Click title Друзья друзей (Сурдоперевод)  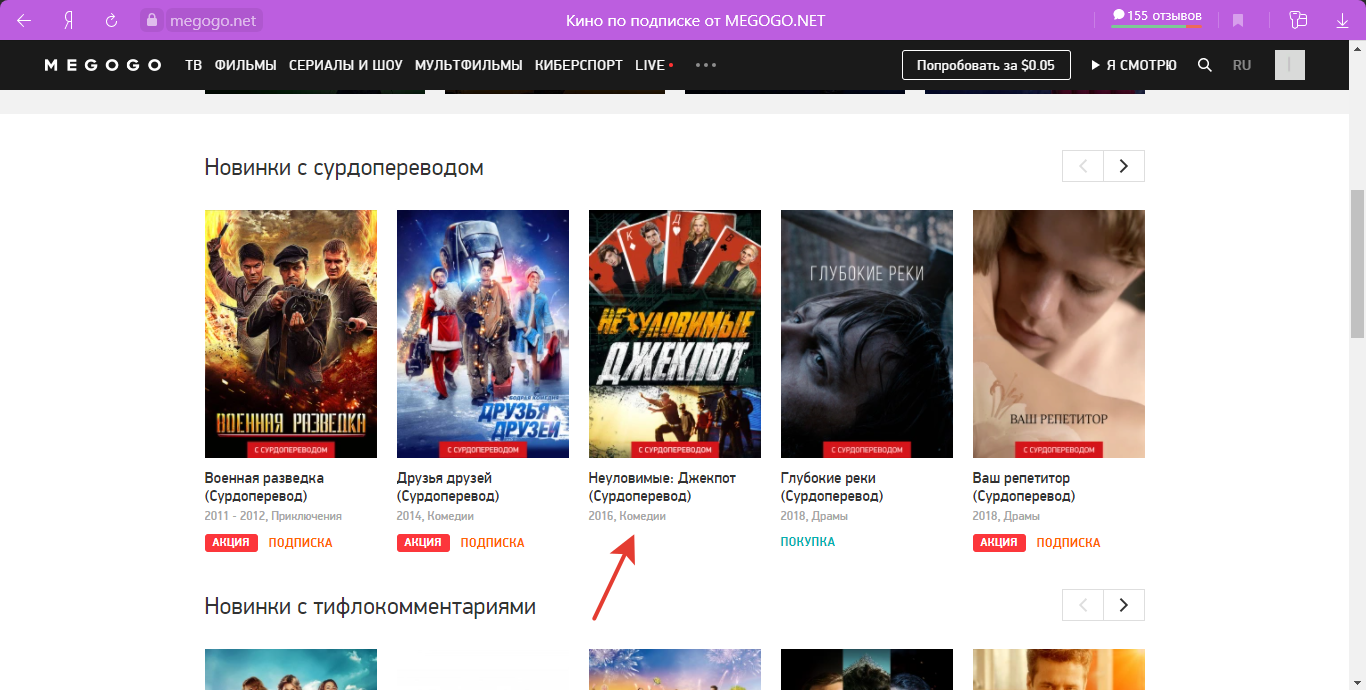pos(448,487)
